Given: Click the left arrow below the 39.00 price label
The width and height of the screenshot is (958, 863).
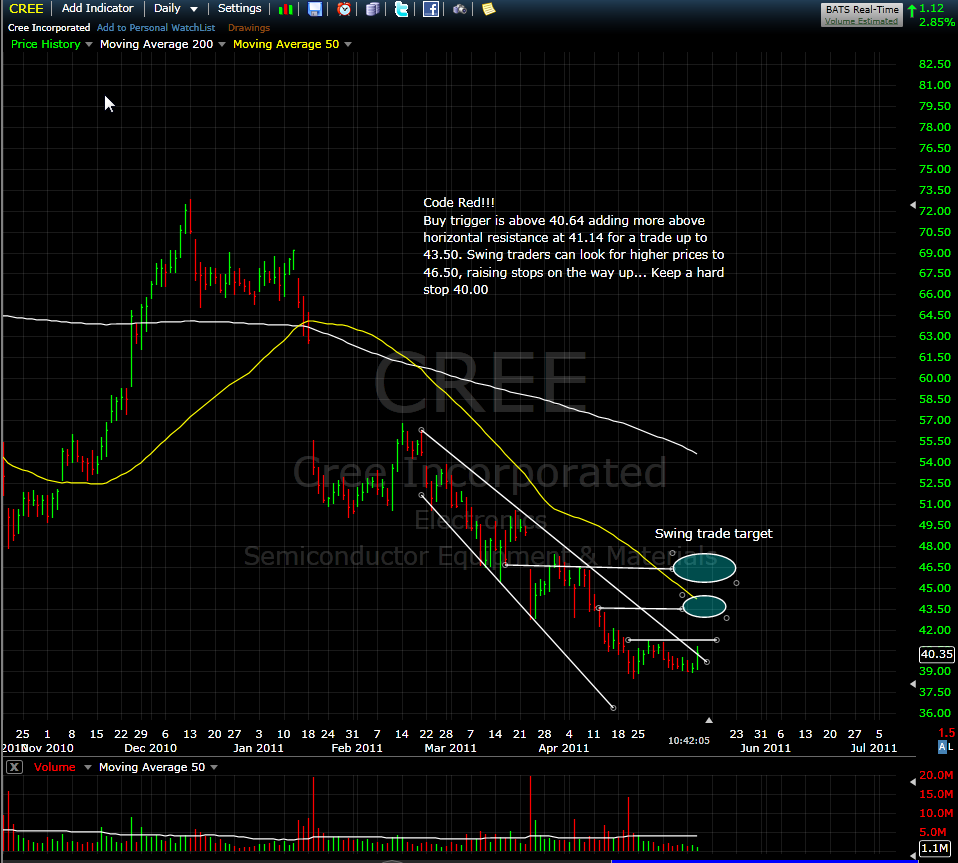Looking at the screenshot, I should pos(913,683).
